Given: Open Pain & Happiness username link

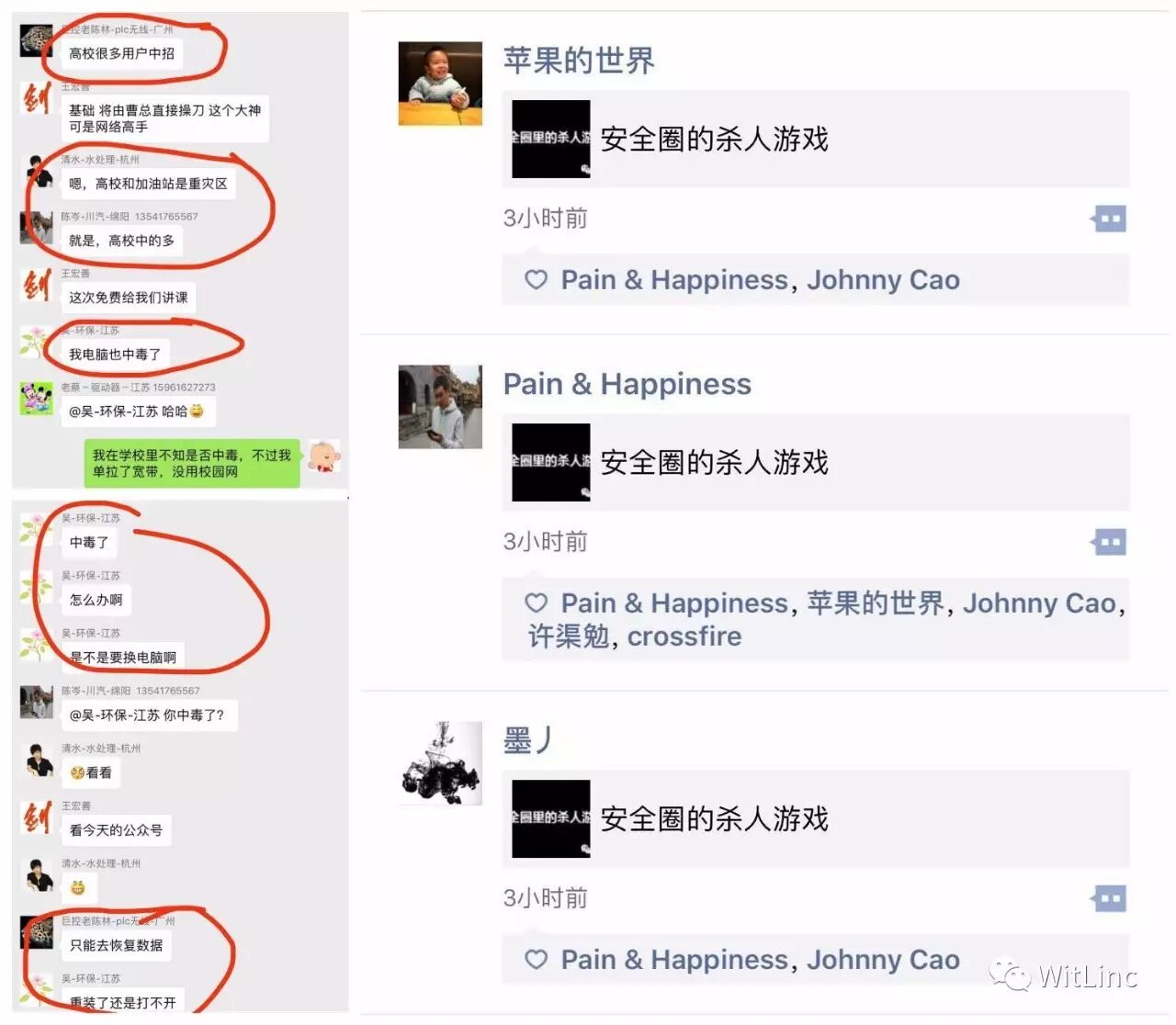Looking at the screenshot, I should pyautogui.click(x=627, y=384).
